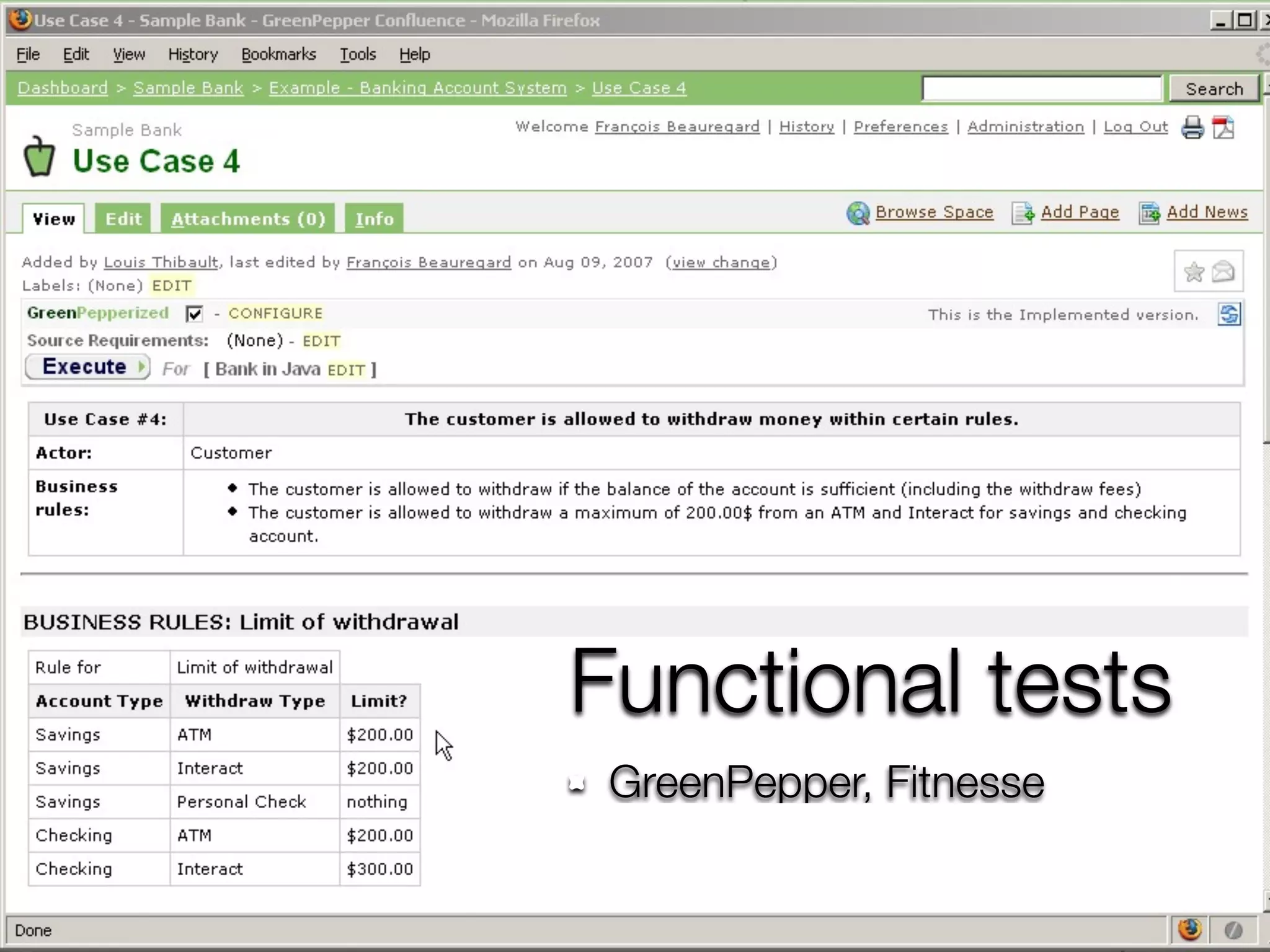This screenshot has height=952, width=1270.
Task: Click the Log Out link
Action: [1136, 126]
